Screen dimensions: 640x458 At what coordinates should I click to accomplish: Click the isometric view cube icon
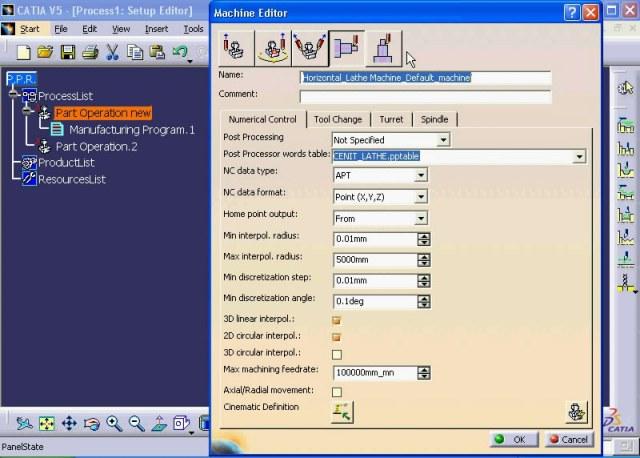pyautogui.click(x=181, y=424)
